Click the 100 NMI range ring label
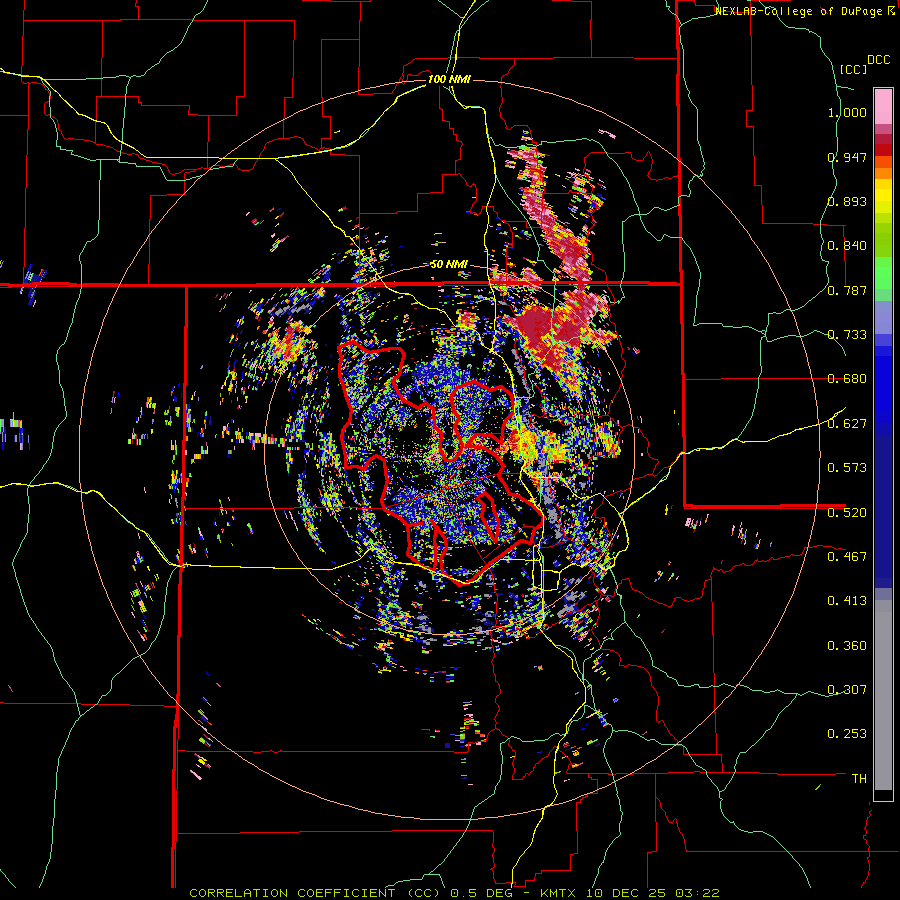Image resolution: width=900 pixels, height=900 pixels. (449, 79)
